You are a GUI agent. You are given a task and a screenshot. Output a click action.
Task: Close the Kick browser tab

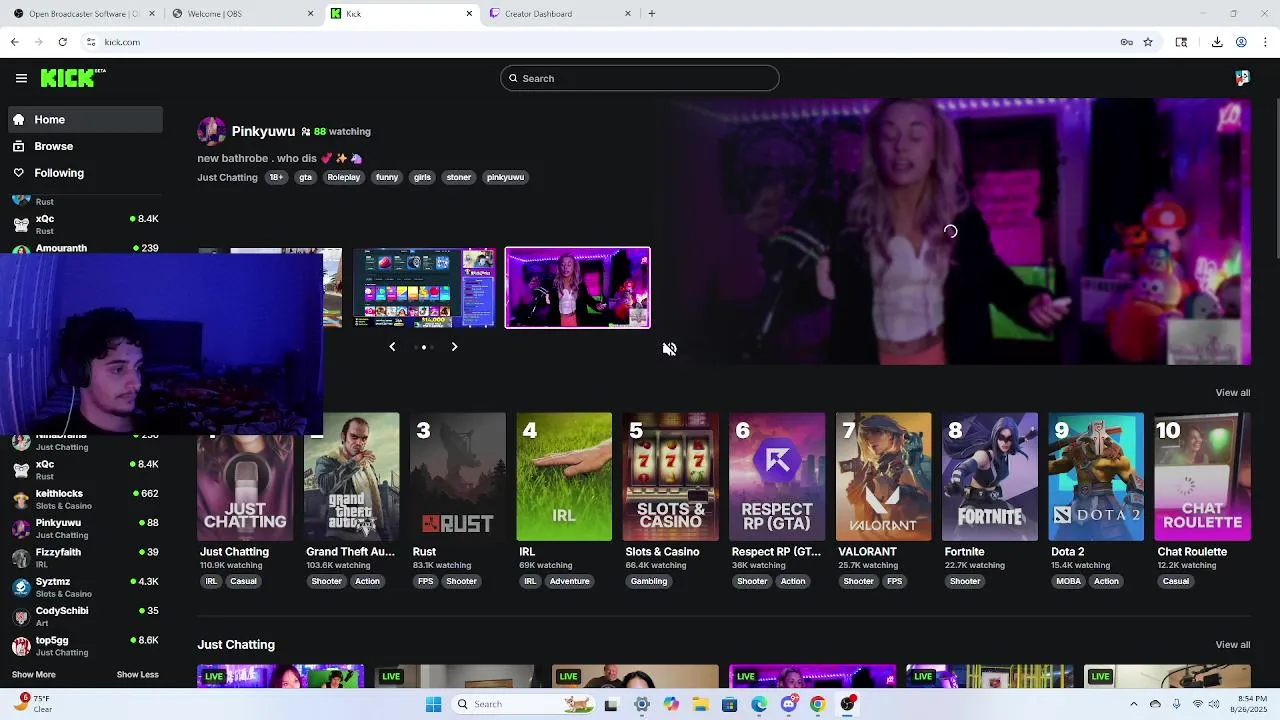(x=469, y=14)
